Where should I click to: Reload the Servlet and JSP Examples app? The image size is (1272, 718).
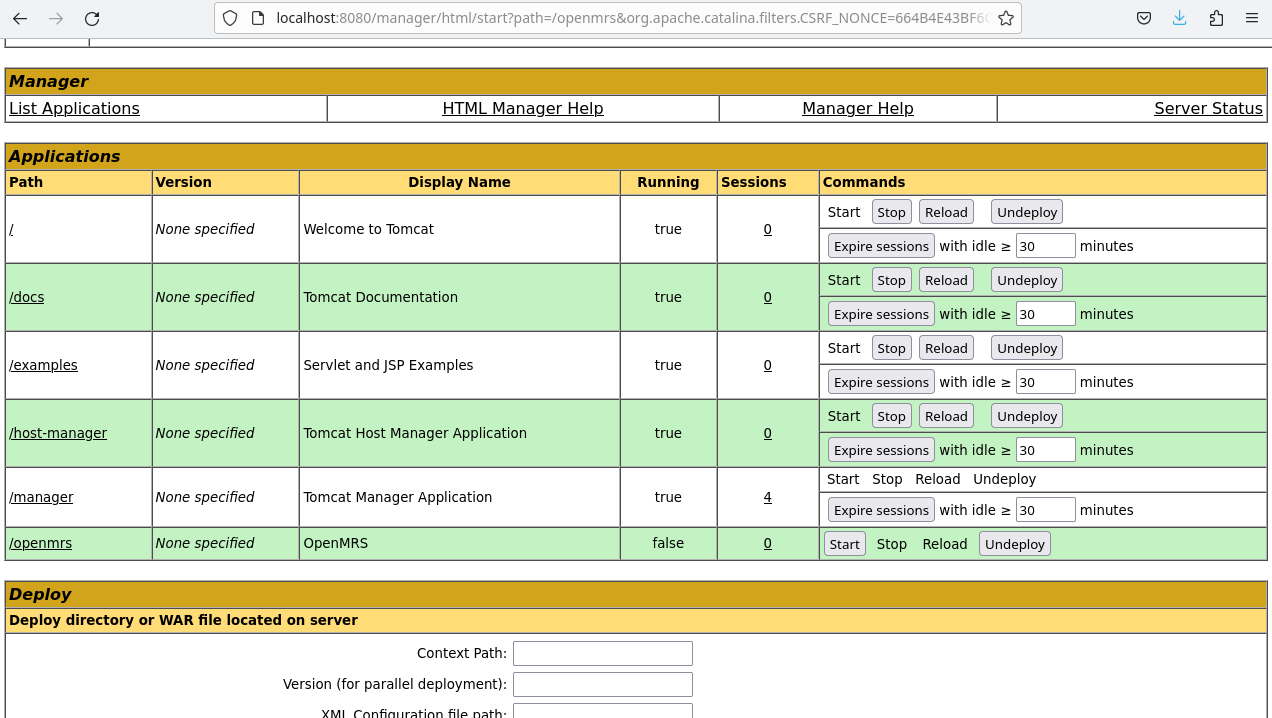946,348
